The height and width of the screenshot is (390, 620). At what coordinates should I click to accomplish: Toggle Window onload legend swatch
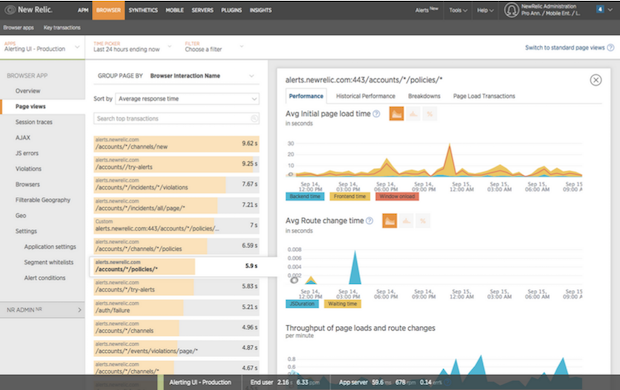tap(397, 197)
